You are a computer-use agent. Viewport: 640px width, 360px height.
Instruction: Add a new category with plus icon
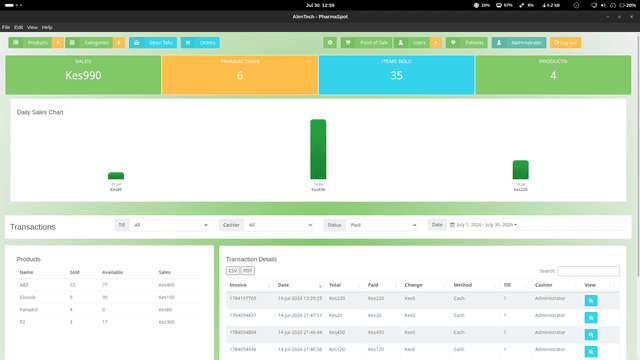(119, 42)
